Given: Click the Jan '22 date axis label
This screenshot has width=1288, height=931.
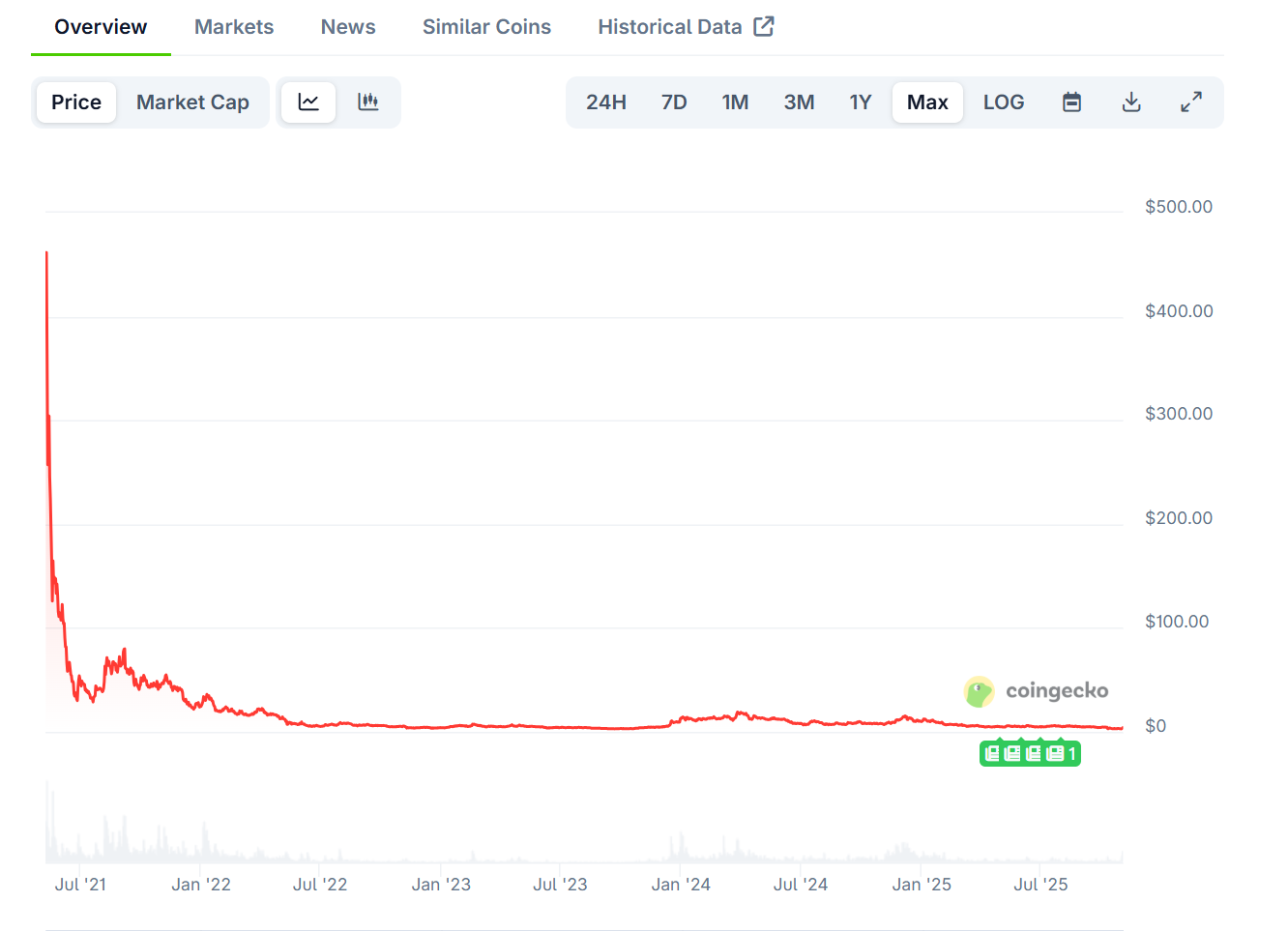Looking at the screenshot, I should 201,885.
